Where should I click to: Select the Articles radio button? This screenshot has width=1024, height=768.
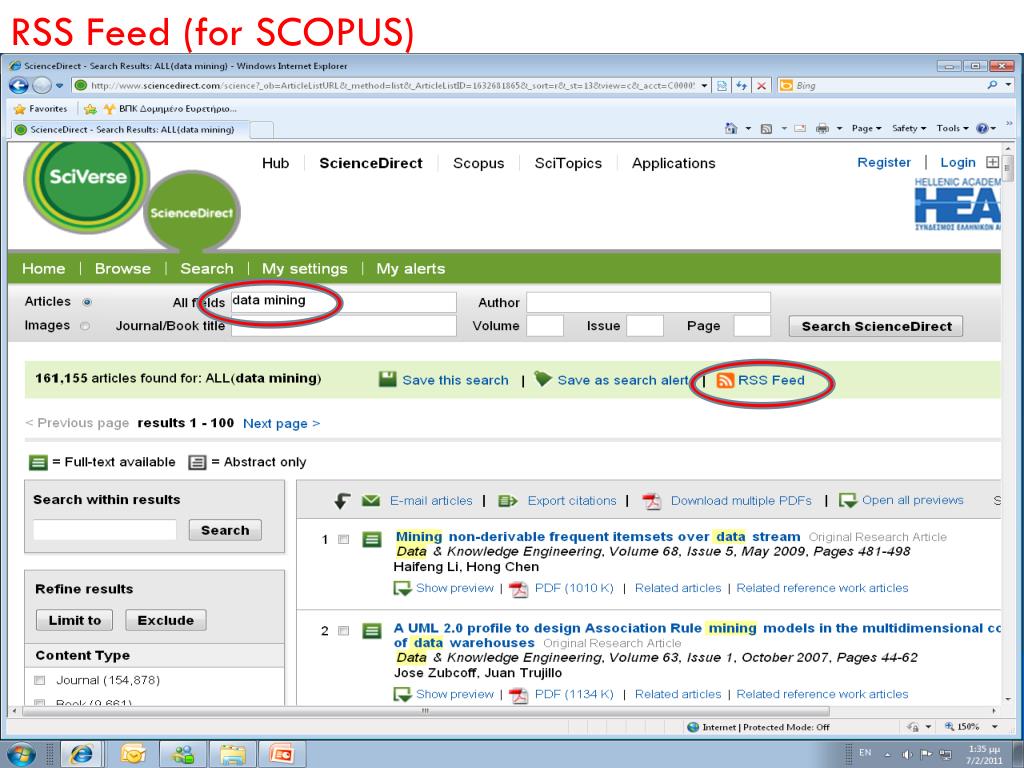click(x=86, y=302)
